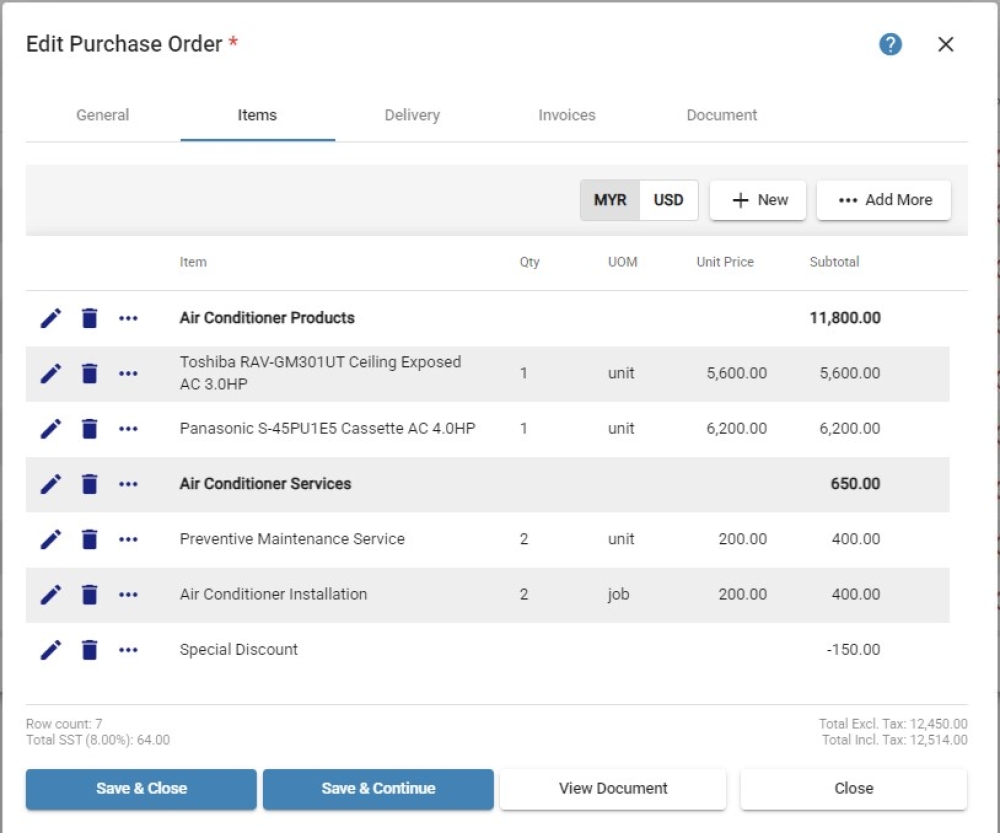
Task: Delete the Air Conditioner Services group row
Action: [x=90, y=484]
